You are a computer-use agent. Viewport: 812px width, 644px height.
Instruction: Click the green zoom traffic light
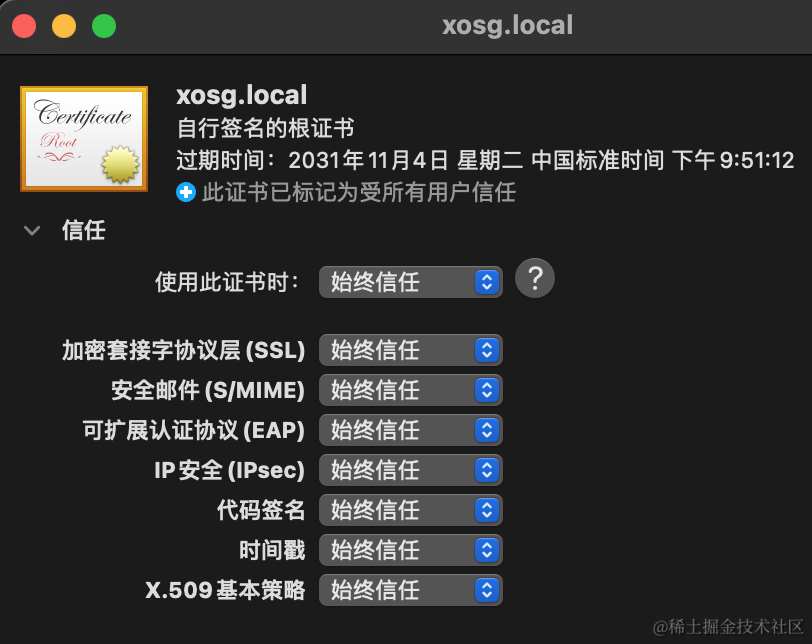(103, 25)
